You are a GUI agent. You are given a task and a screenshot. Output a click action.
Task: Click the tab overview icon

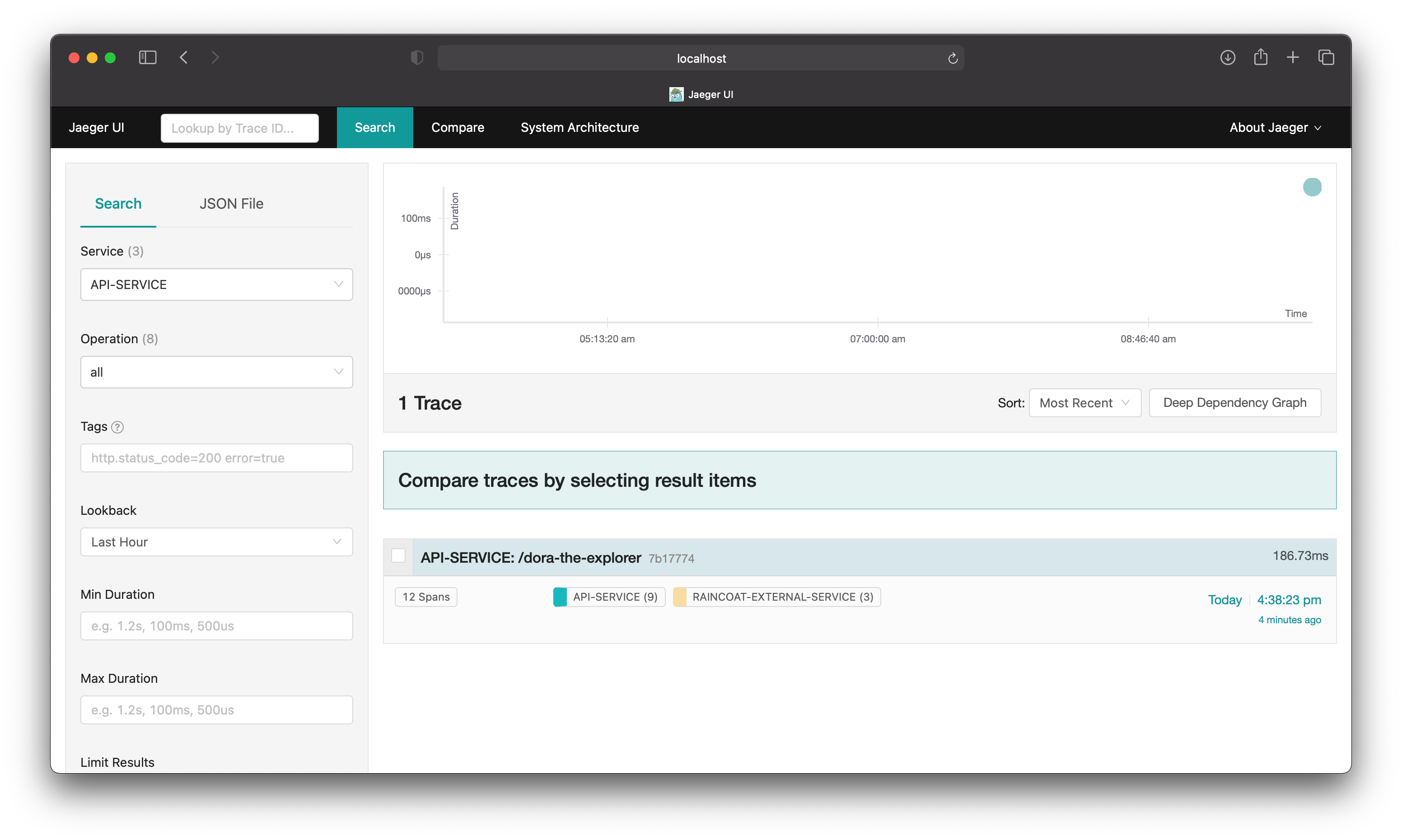click(1326, 57)
